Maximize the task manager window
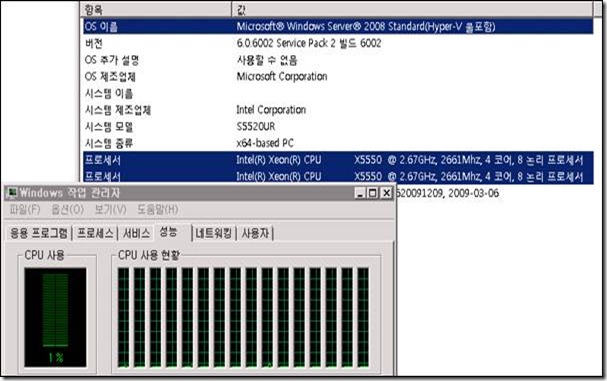This screenshot has height=381, width=607. tap(373, 192)
